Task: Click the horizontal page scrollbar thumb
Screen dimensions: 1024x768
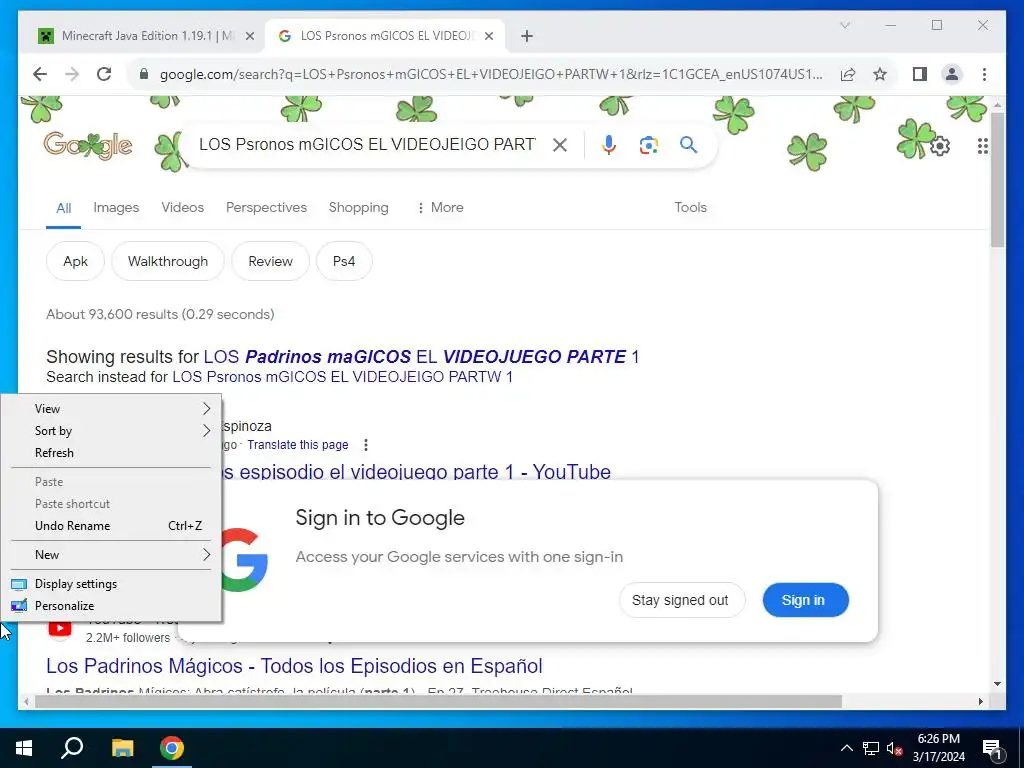Action: (x=438, y=701)
